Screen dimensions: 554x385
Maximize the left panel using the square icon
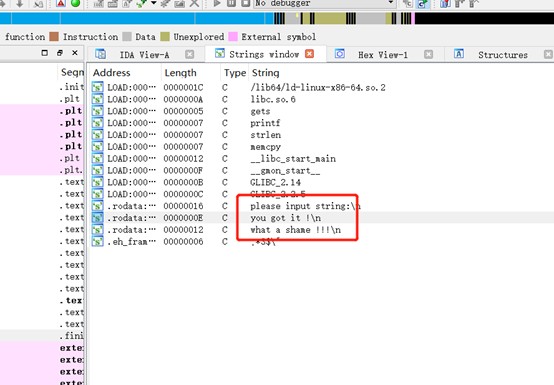tap(45, 53)
